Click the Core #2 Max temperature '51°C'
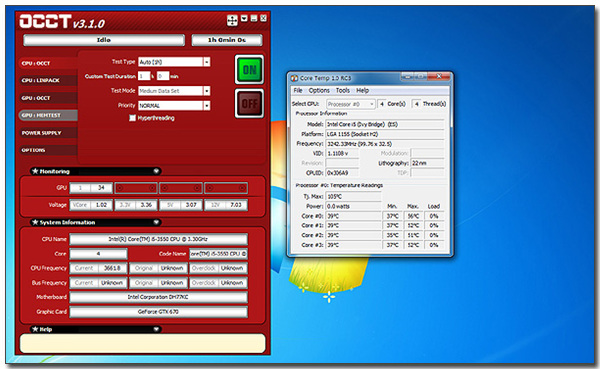Screen dimensions: 600x369 (x=413, y=235)
